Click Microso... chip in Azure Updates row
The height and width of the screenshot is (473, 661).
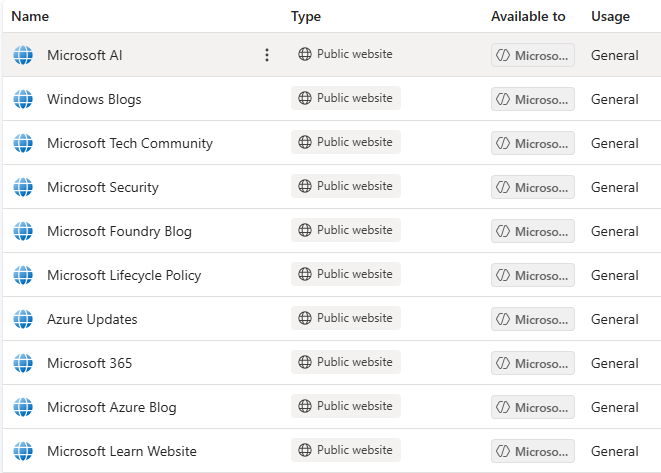pyautogui.click(x=533, y=319)
